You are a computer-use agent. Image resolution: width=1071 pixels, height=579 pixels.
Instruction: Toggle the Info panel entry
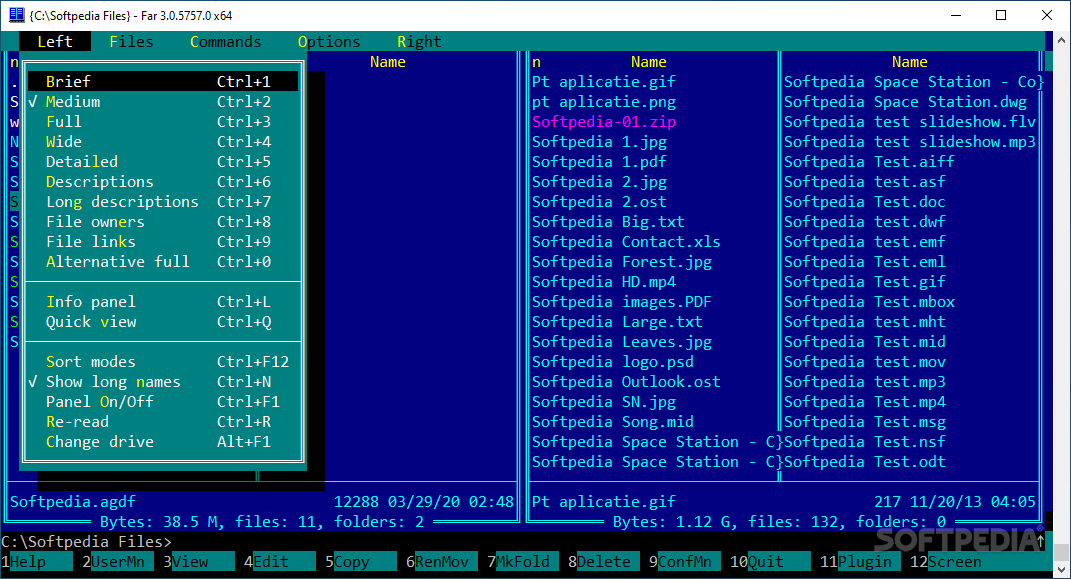pyautogui.click(x=163, y=302)
